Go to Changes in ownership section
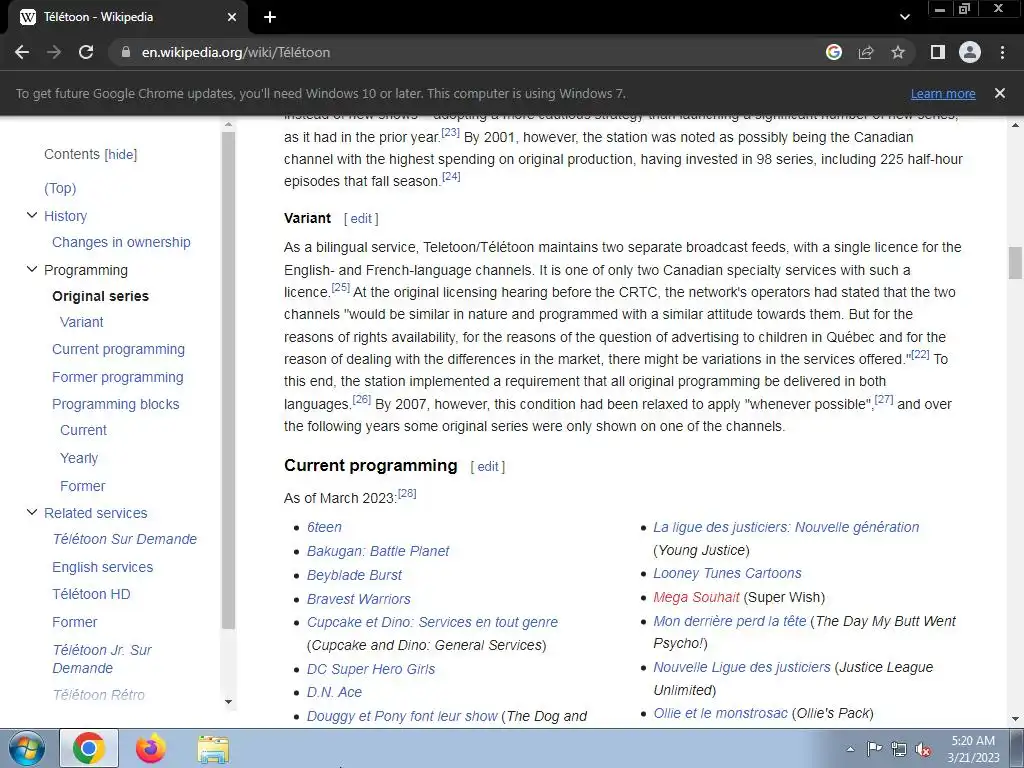Image resolution: width=1024 pixels, height=768 pixels. (121, 242)
